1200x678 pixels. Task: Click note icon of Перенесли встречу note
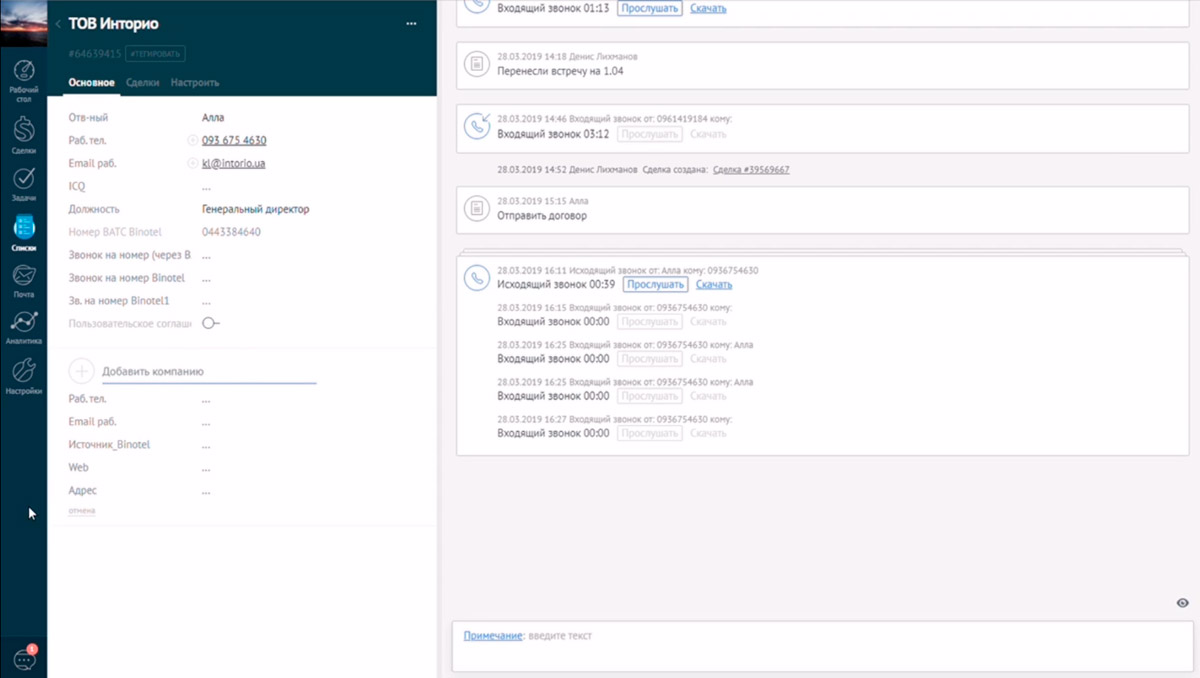477,64
